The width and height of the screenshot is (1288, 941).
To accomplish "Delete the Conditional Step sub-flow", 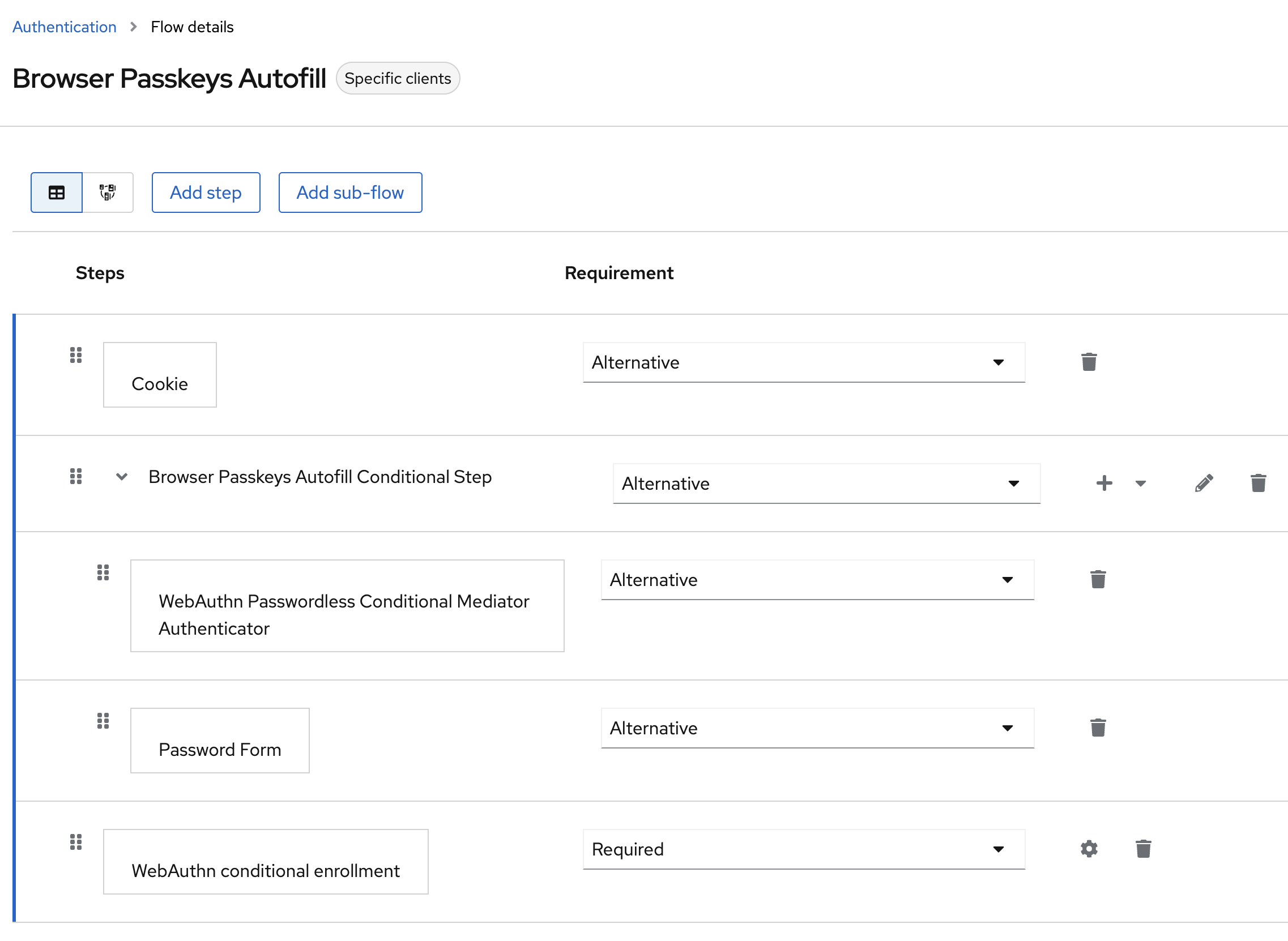I will pyautogui.click(x=1258, y=484).
